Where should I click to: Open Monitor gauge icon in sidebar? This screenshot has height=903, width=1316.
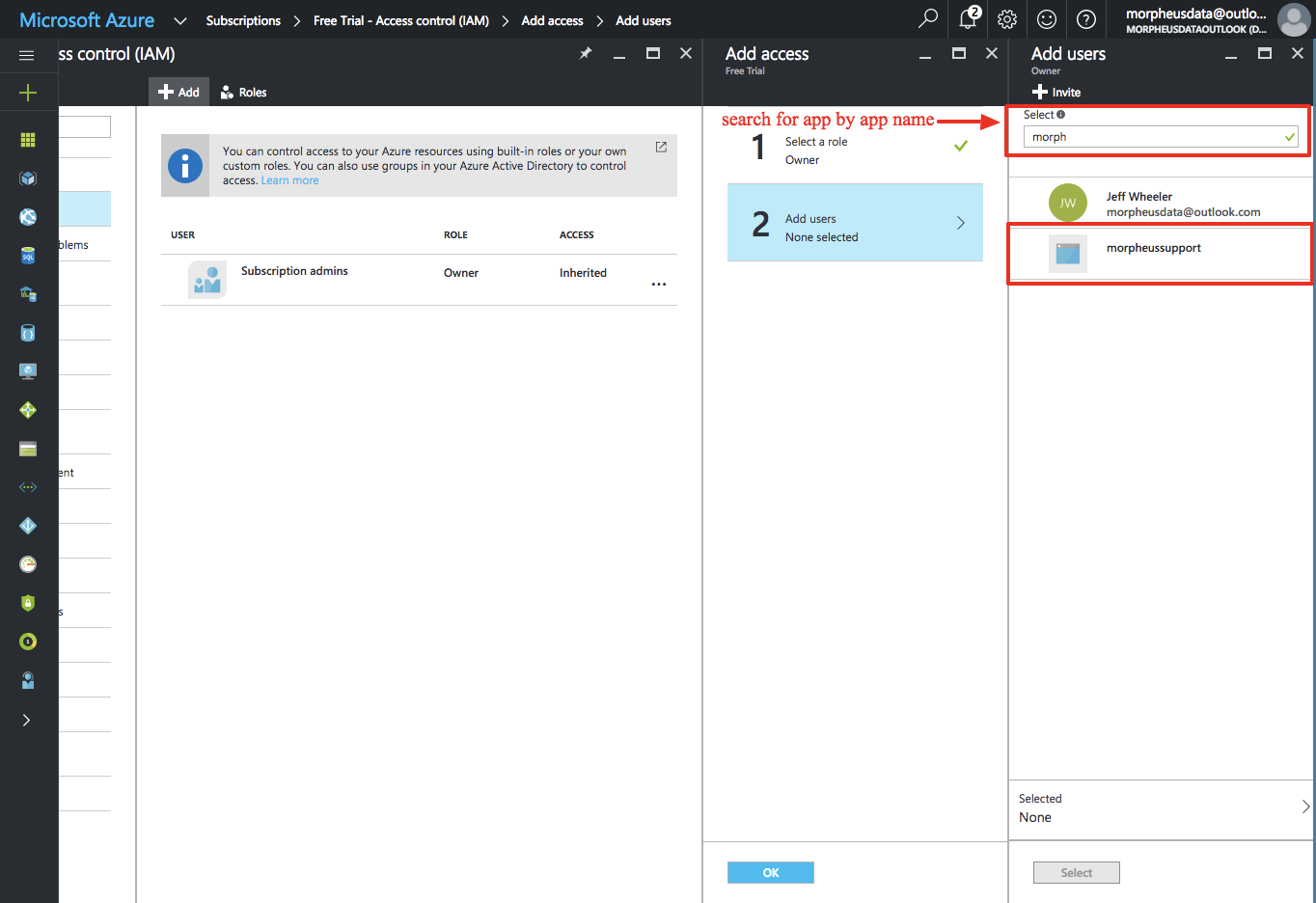[28, 564]
